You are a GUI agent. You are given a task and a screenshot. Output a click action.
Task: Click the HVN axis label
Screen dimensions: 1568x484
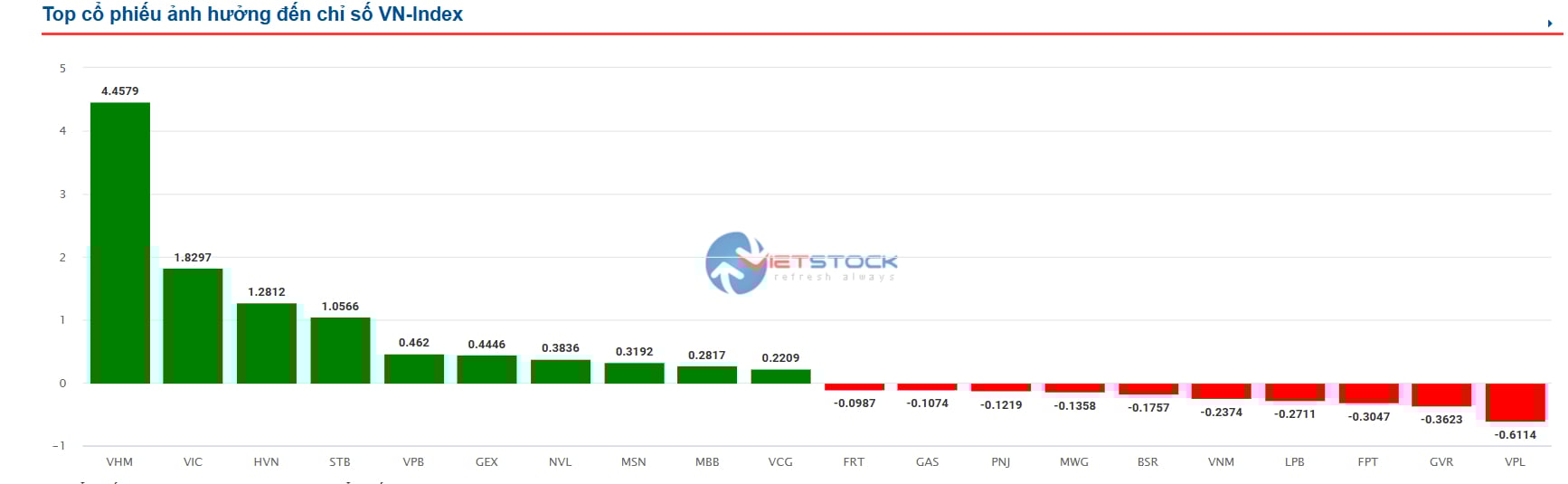pos(267,462)
